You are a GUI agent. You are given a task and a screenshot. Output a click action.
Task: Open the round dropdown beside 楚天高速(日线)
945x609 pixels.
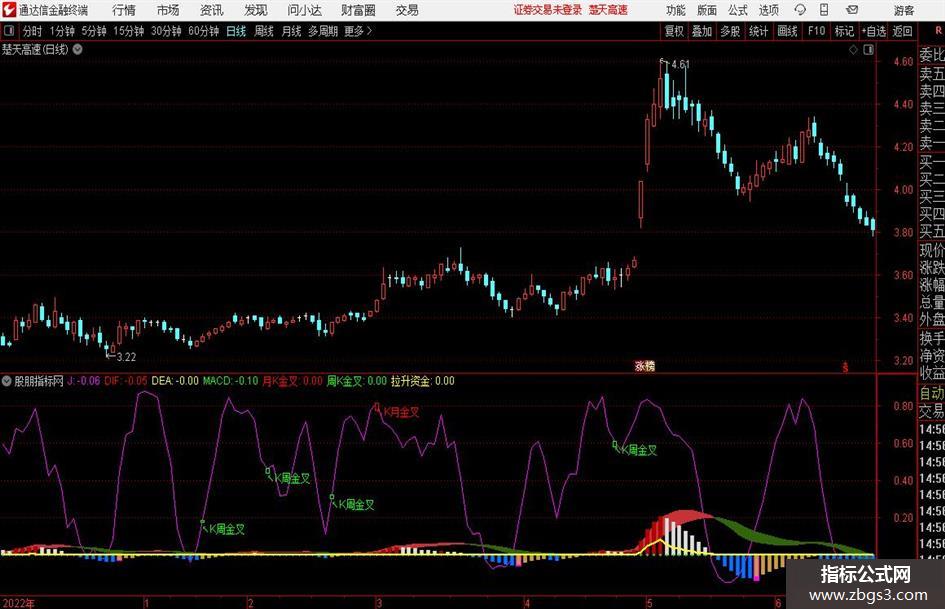coord(78,49)
